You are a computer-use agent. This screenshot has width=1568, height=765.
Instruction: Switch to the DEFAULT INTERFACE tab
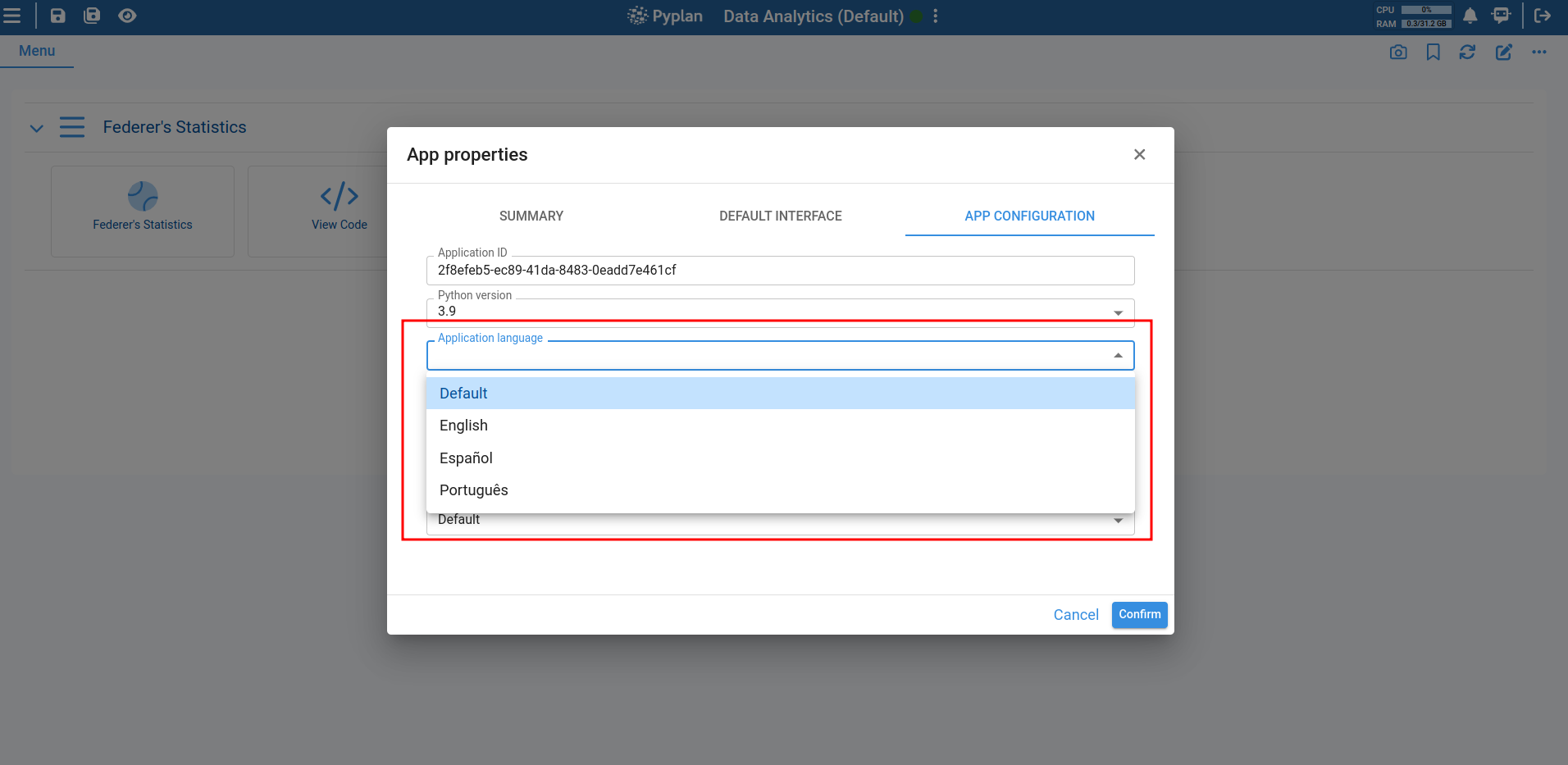pos(779,216)
